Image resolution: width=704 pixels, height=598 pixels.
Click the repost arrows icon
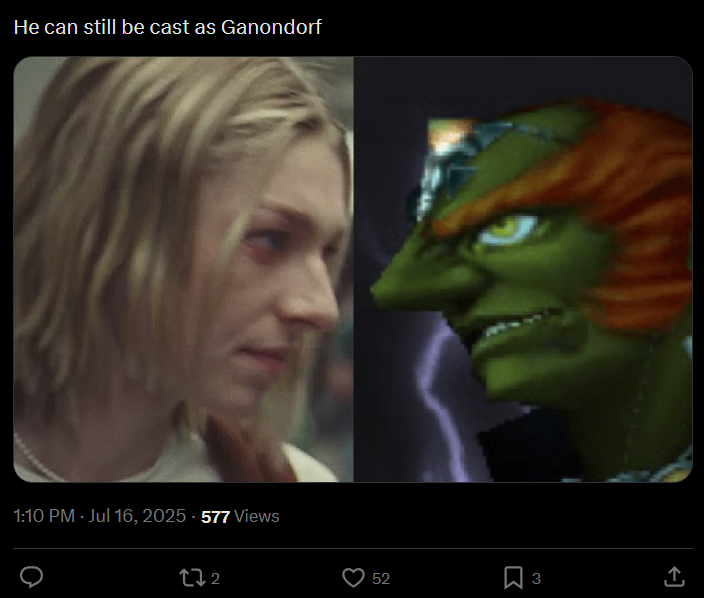(193, 578)
